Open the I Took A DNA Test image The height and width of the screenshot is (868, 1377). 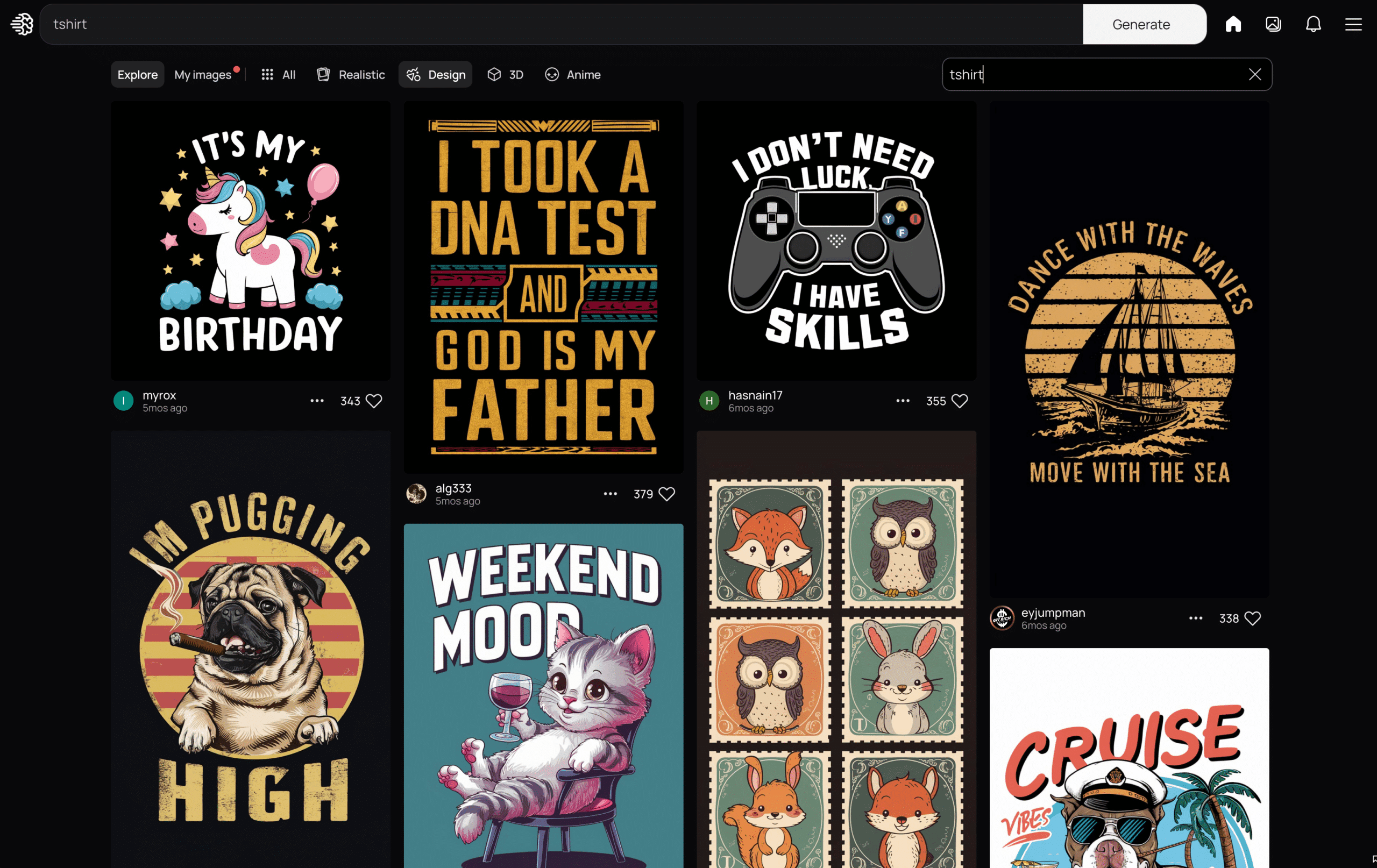click(x=543, y=287)
